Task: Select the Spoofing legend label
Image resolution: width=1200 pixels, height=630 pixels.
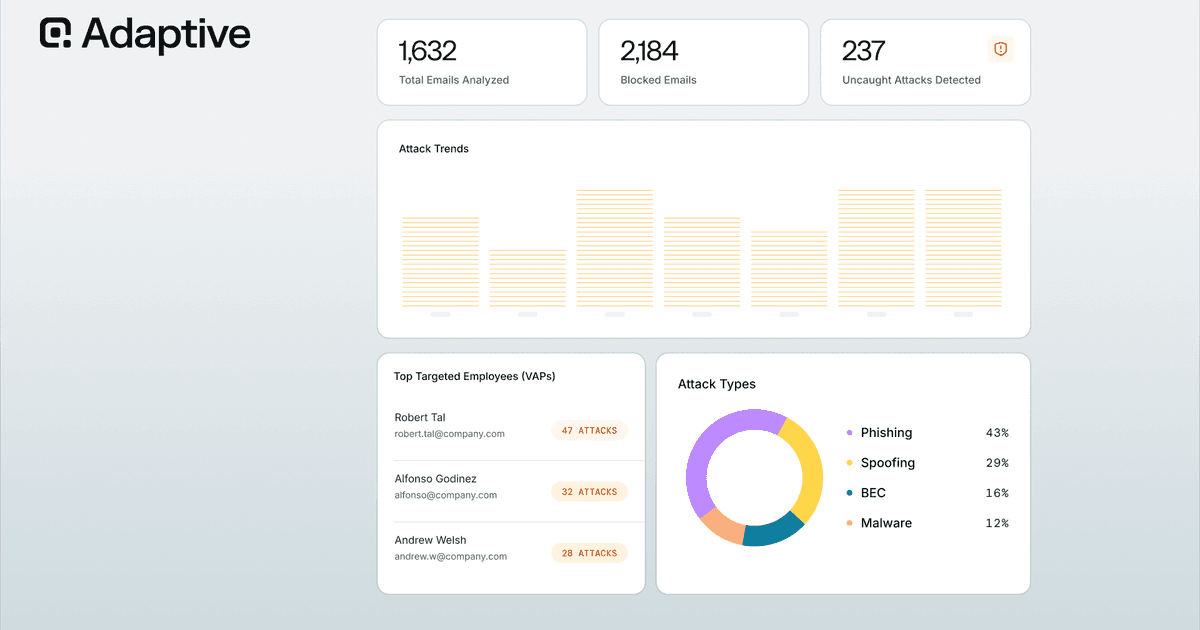Action: pos(888,463)
